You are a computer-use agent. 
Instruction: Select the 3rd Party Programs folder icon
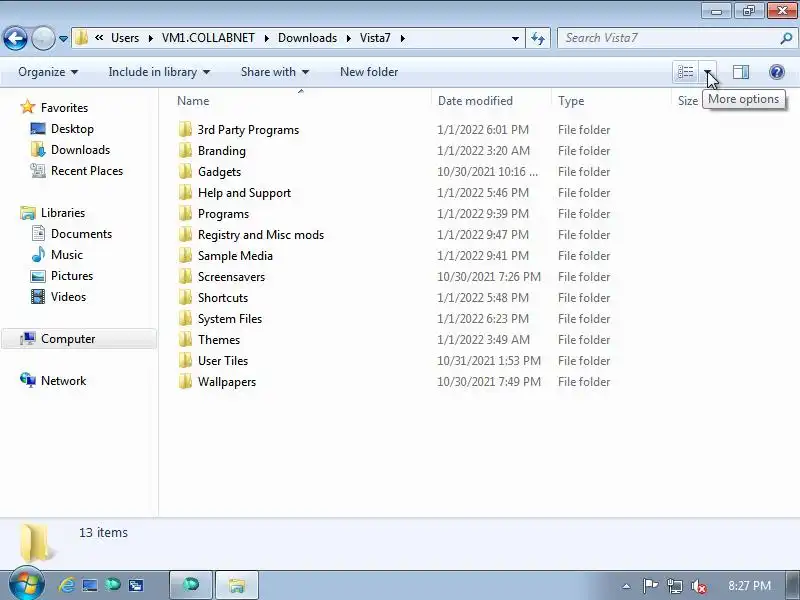pyautogui.click(x=186, y=130)
